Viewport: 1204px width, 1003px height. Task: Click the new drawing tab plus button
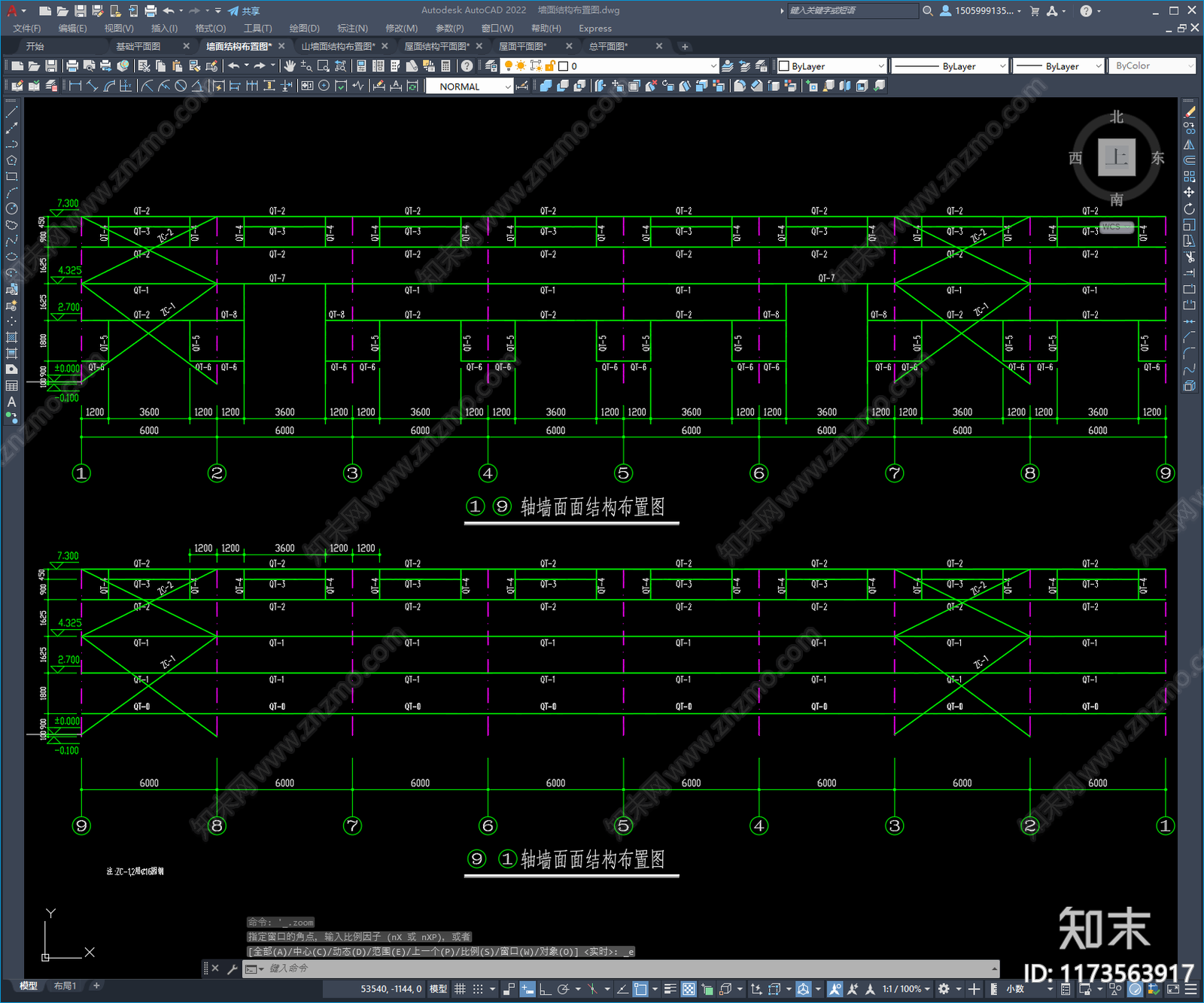685,47
